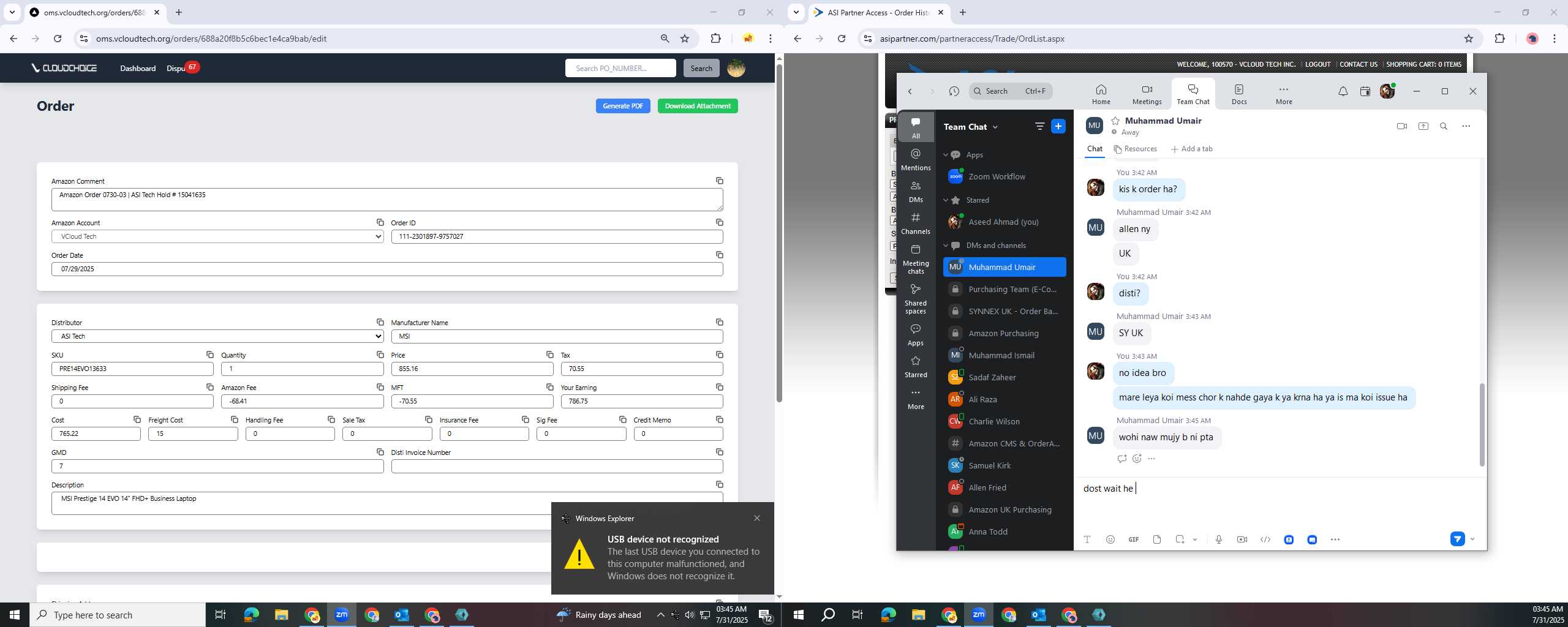1568x627 pixels.
Task: Click the OMS page vertical scrollbar
Action: click(x=779, y=233)
